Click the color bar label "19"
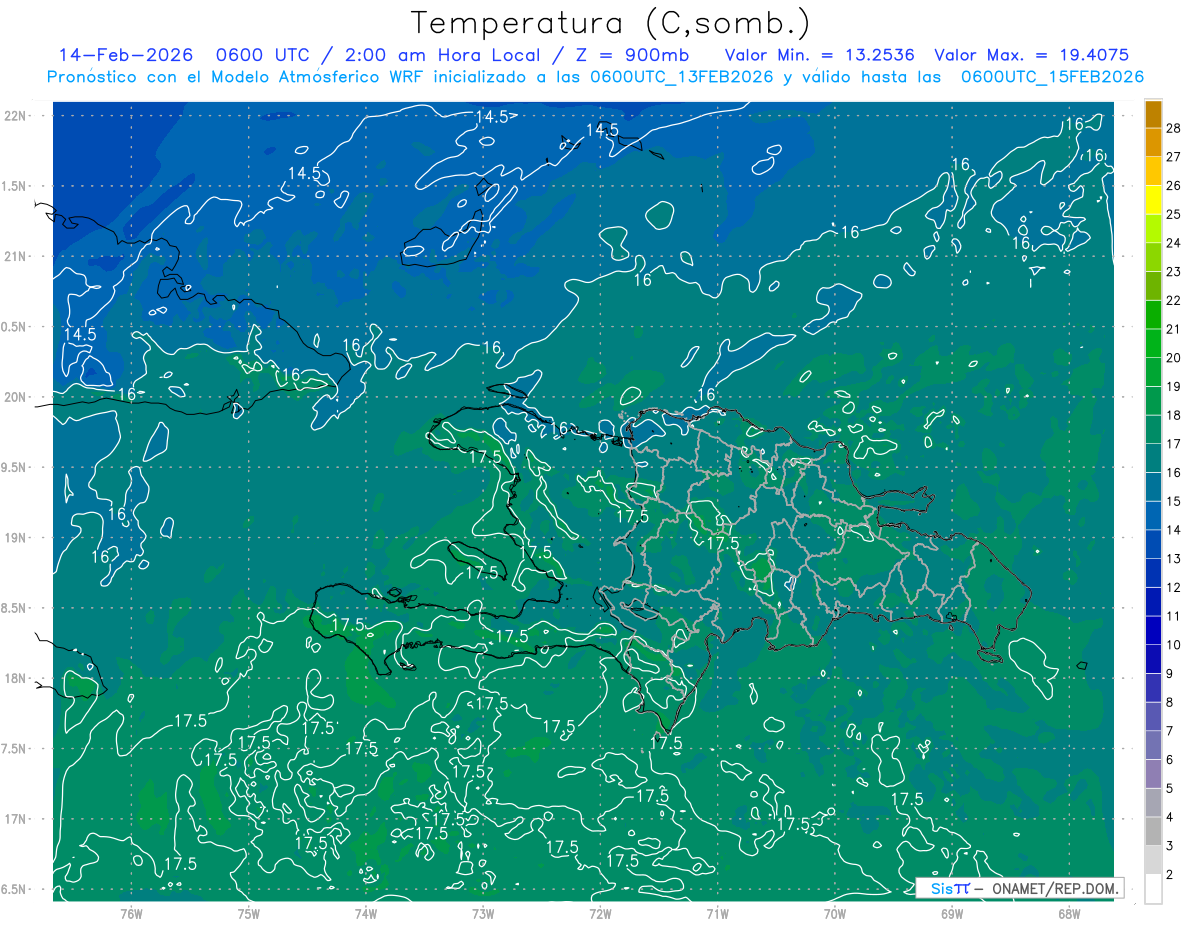The width and height of the screenshot is (1200, 927). coord(1174,387)
